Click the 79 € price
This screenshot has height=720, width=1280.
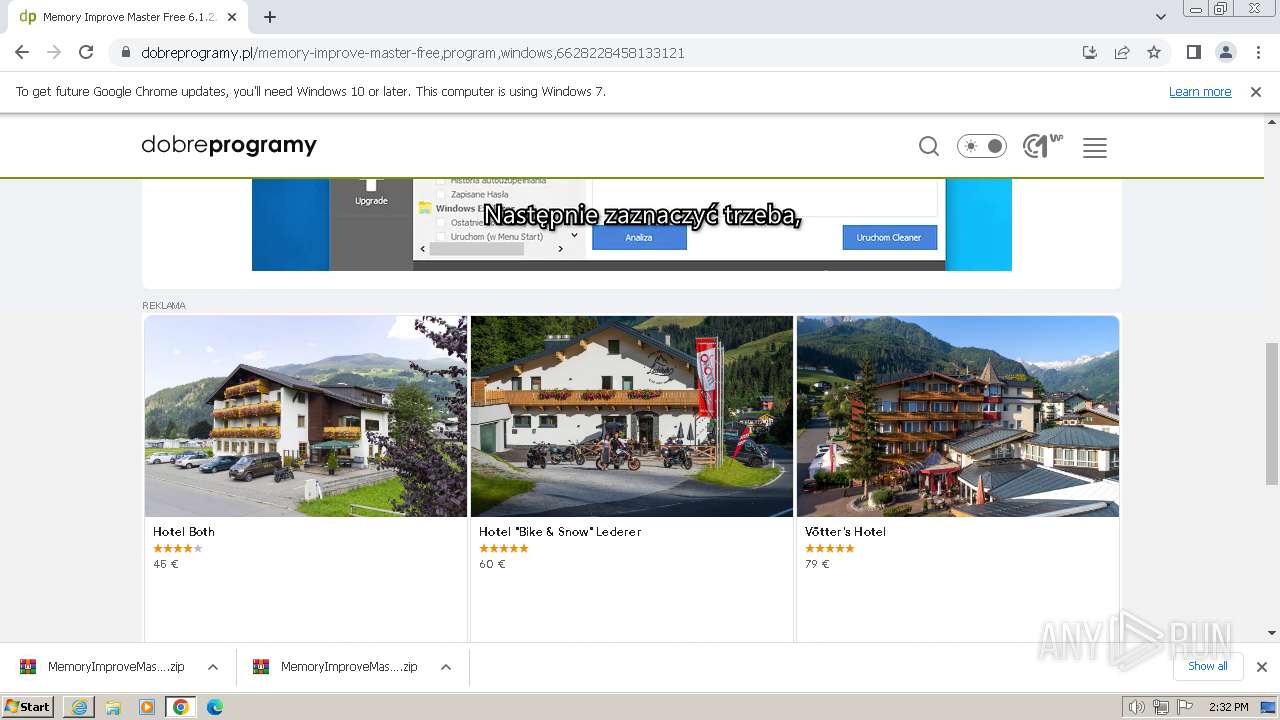click(817, 564)
